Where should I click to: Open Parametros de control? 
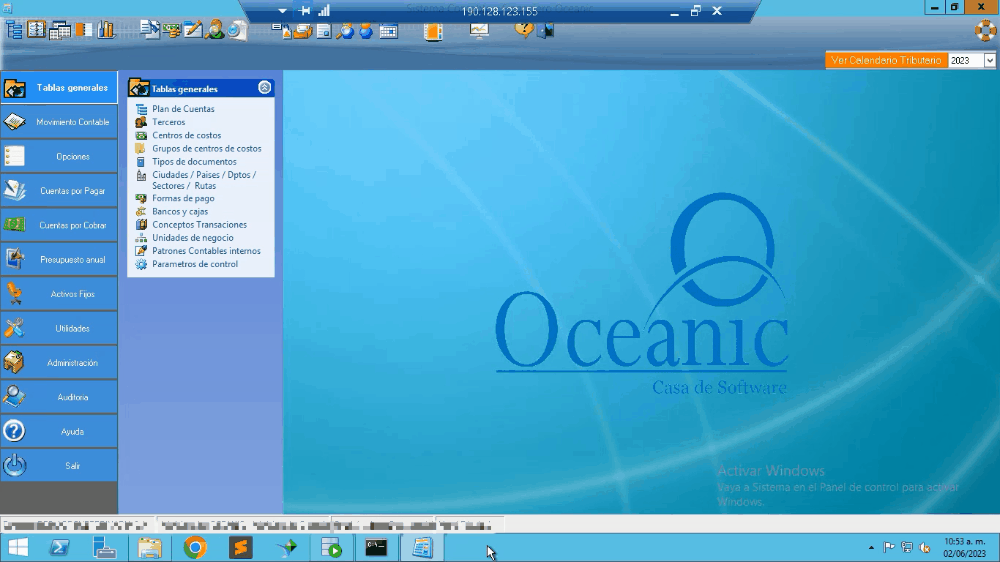click(x=195, y=265)
